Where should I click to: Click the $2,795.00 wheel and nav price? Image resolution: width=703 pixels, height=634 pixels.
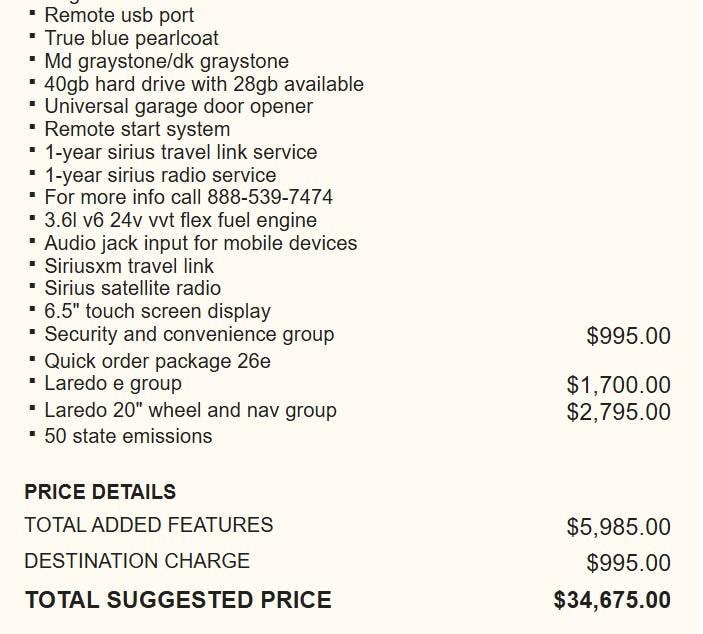coord(618,412)
